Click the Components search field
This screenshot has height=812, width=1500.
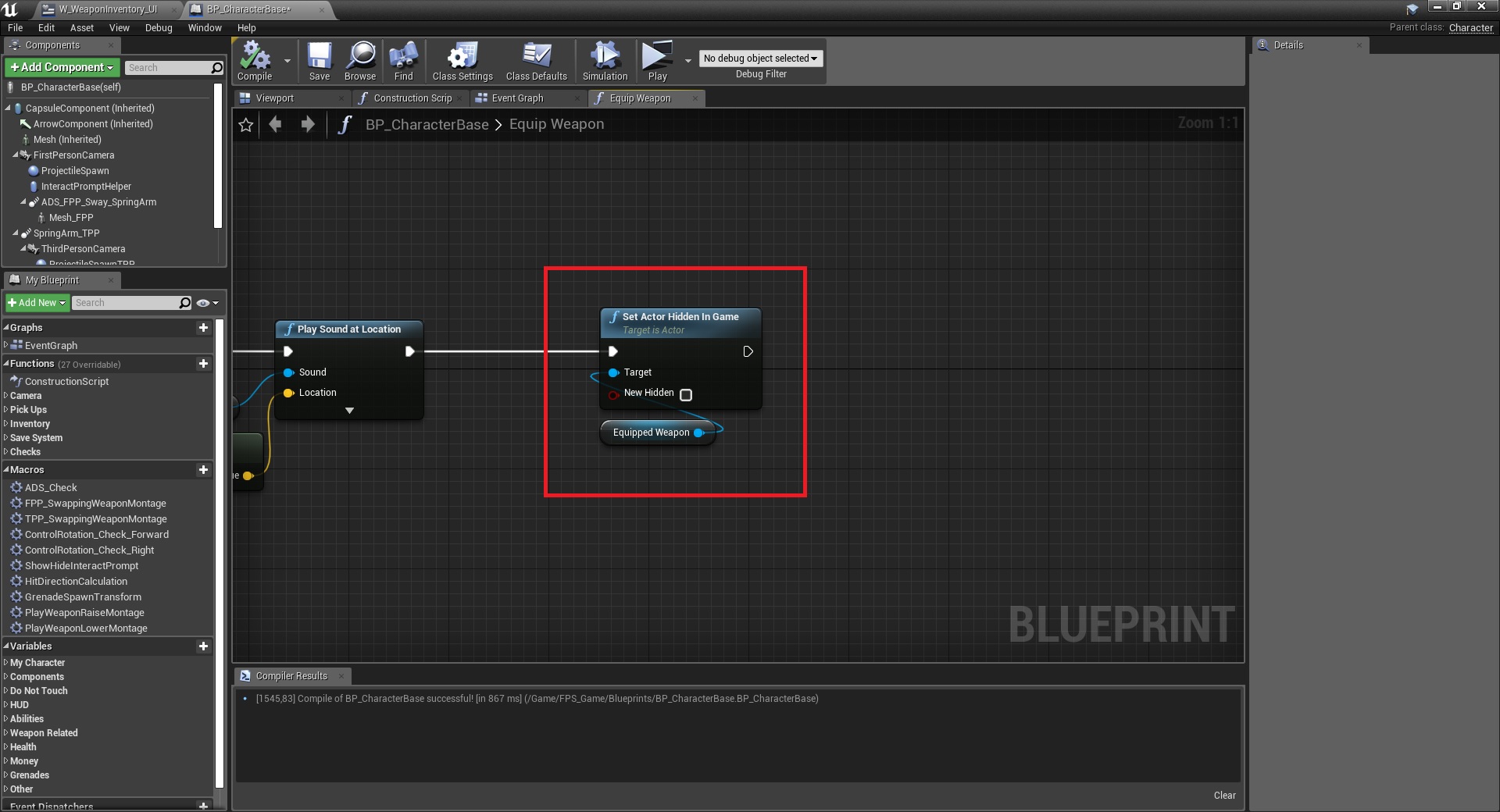(x=168, y=68)
